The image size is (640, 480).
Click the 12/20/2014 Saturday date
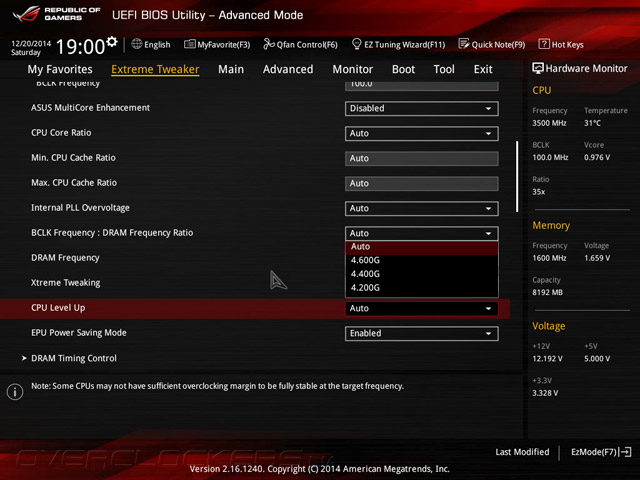31,48
